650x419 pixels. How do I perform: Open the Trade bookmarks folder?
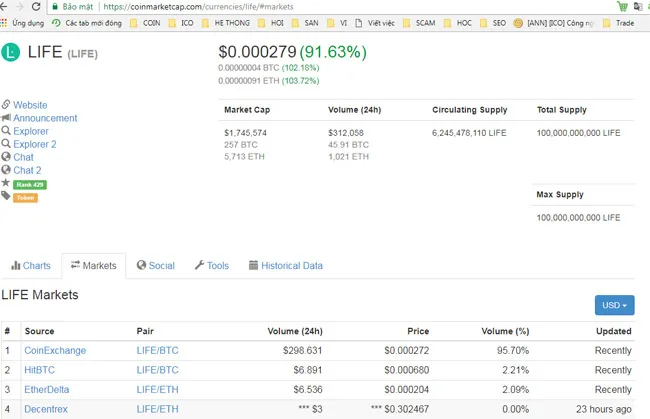click(x=618, y=23)
